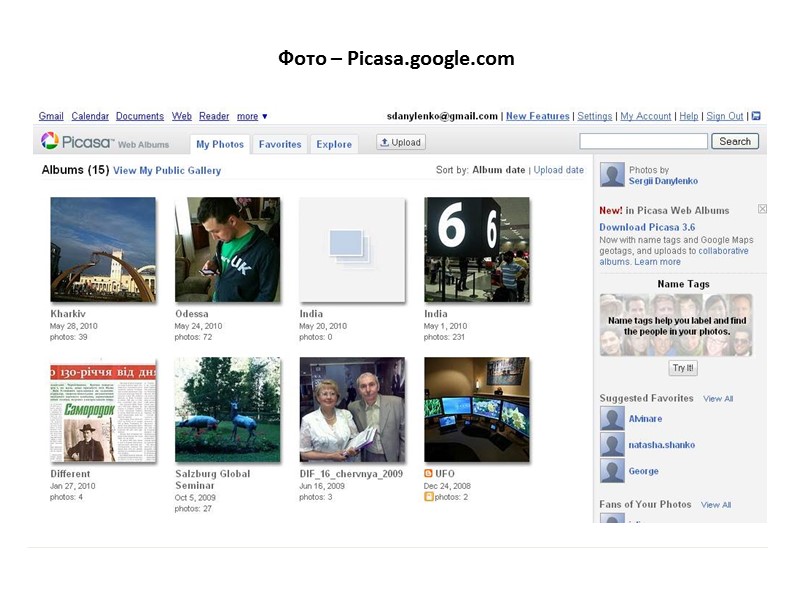
Task: Click Salzburg Global Seminar title
Action: click(x=213, y=480)
